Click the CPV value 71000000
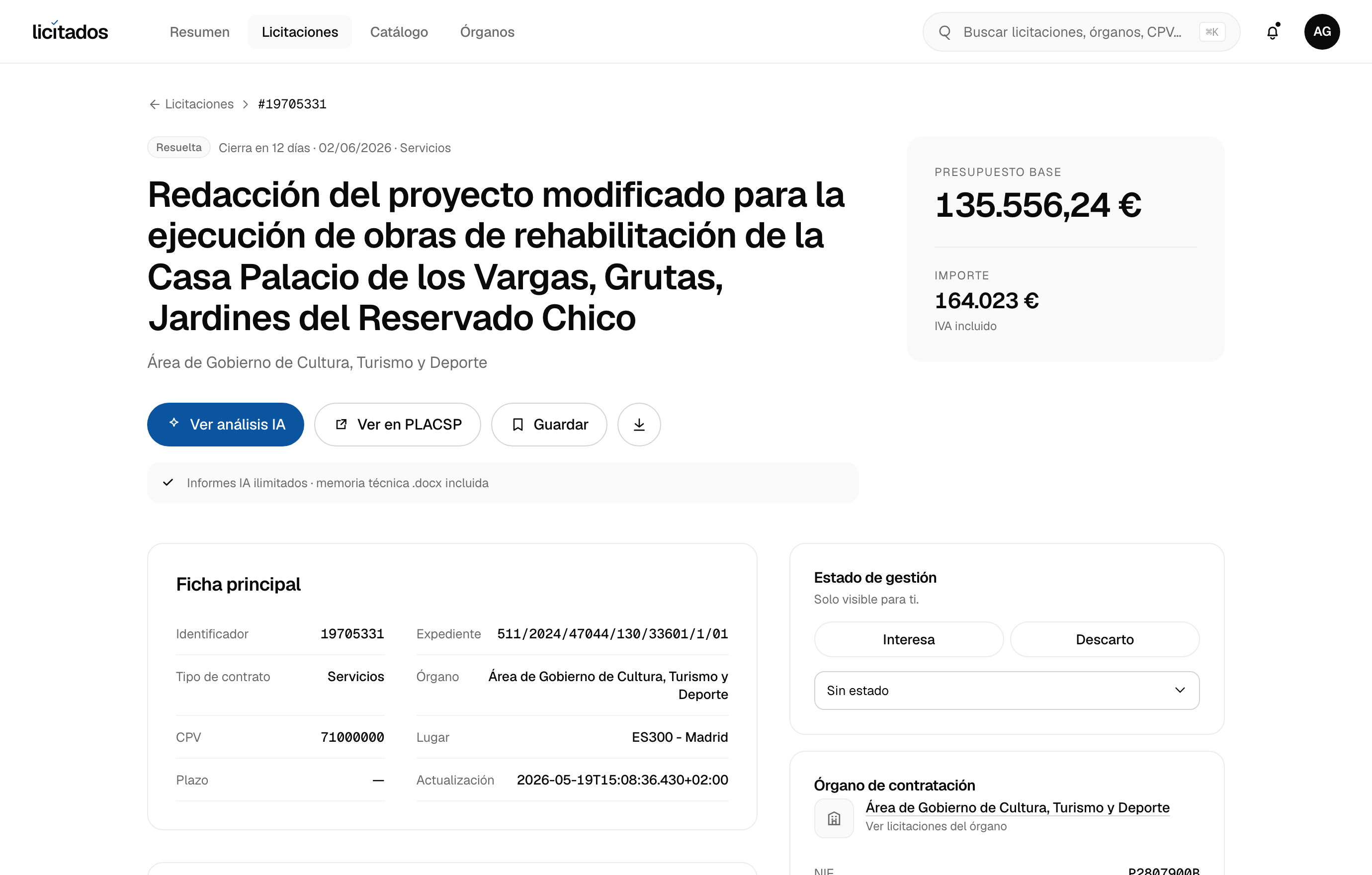Viewport: 1372px width, 875px height. click(x=352, y=737)
